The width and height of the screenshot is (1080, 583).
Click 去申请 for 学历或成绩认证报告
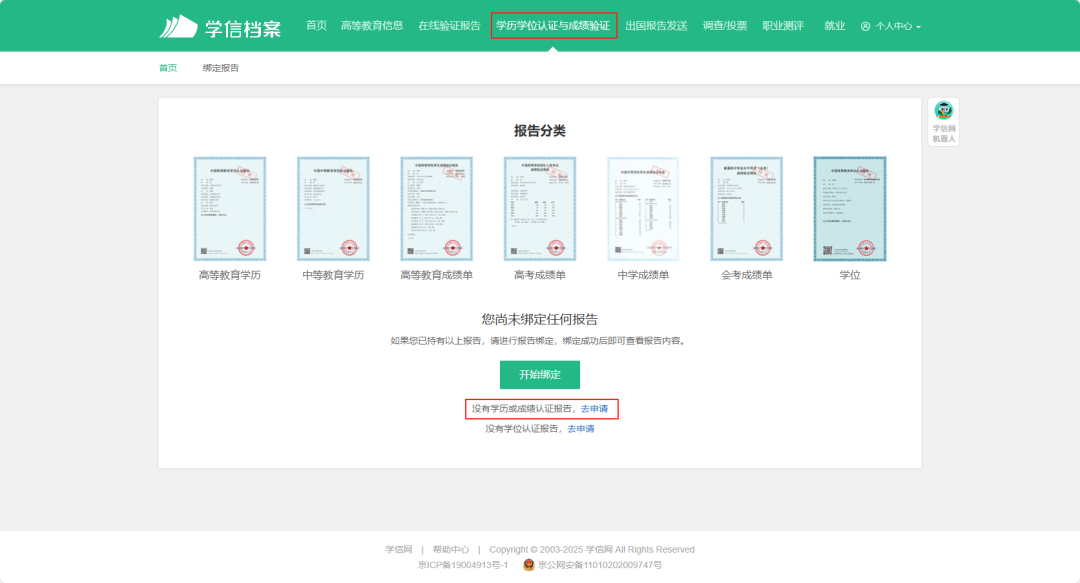click(594, 409)
